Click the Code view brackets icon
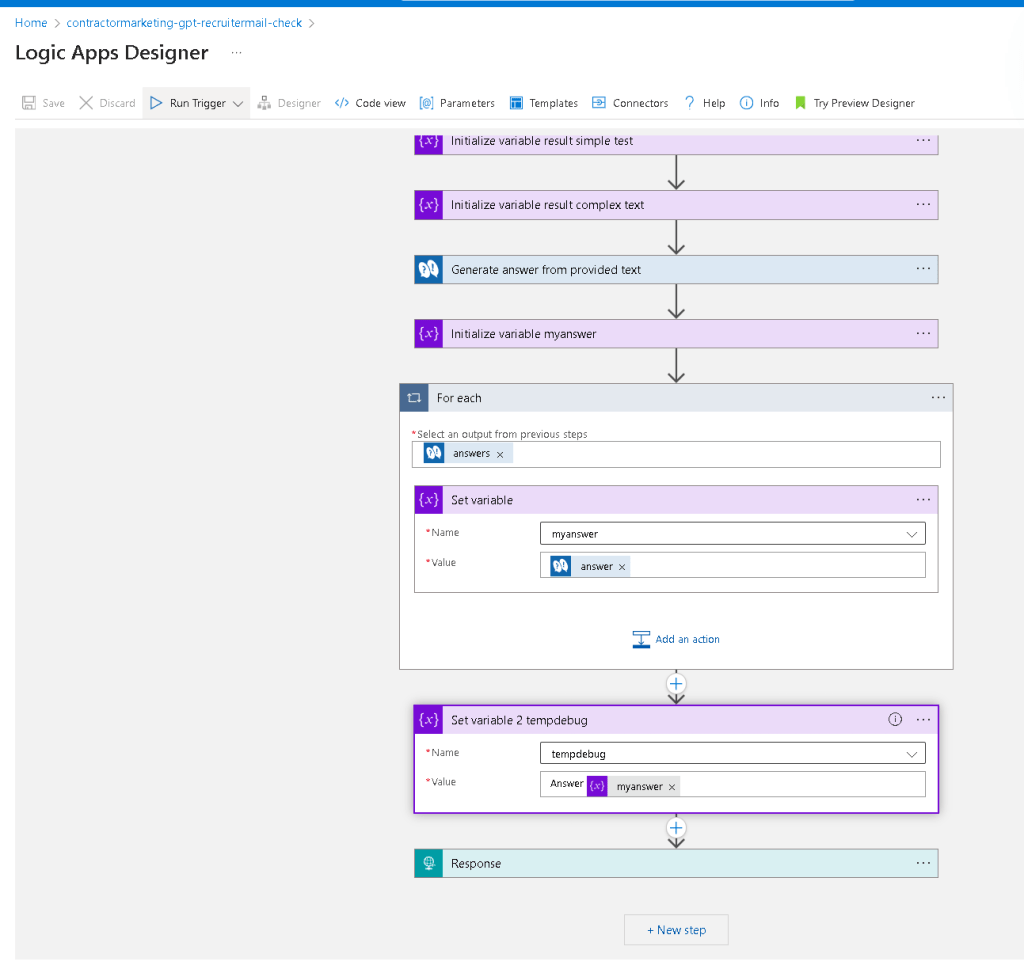The height and width of the screenshot is (969, 1024). [x=342, y=103]
